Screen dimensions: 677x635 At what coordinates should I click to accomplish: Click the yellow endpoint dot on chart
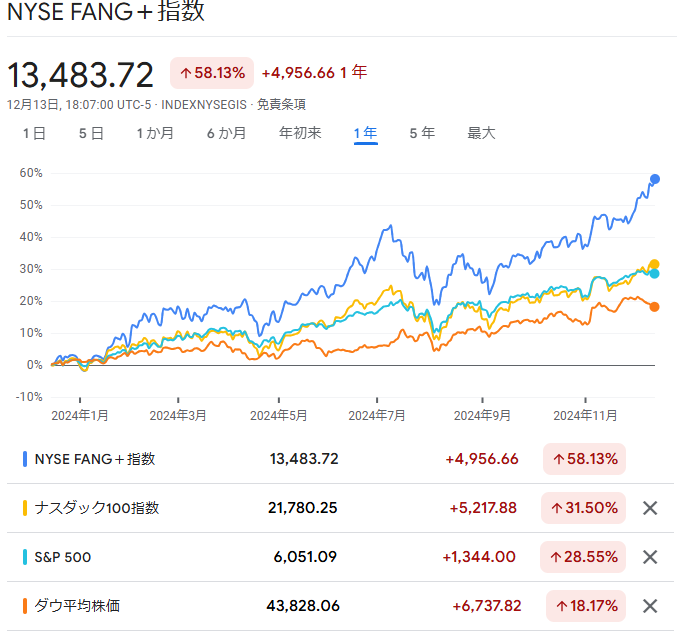coord(654,264)
